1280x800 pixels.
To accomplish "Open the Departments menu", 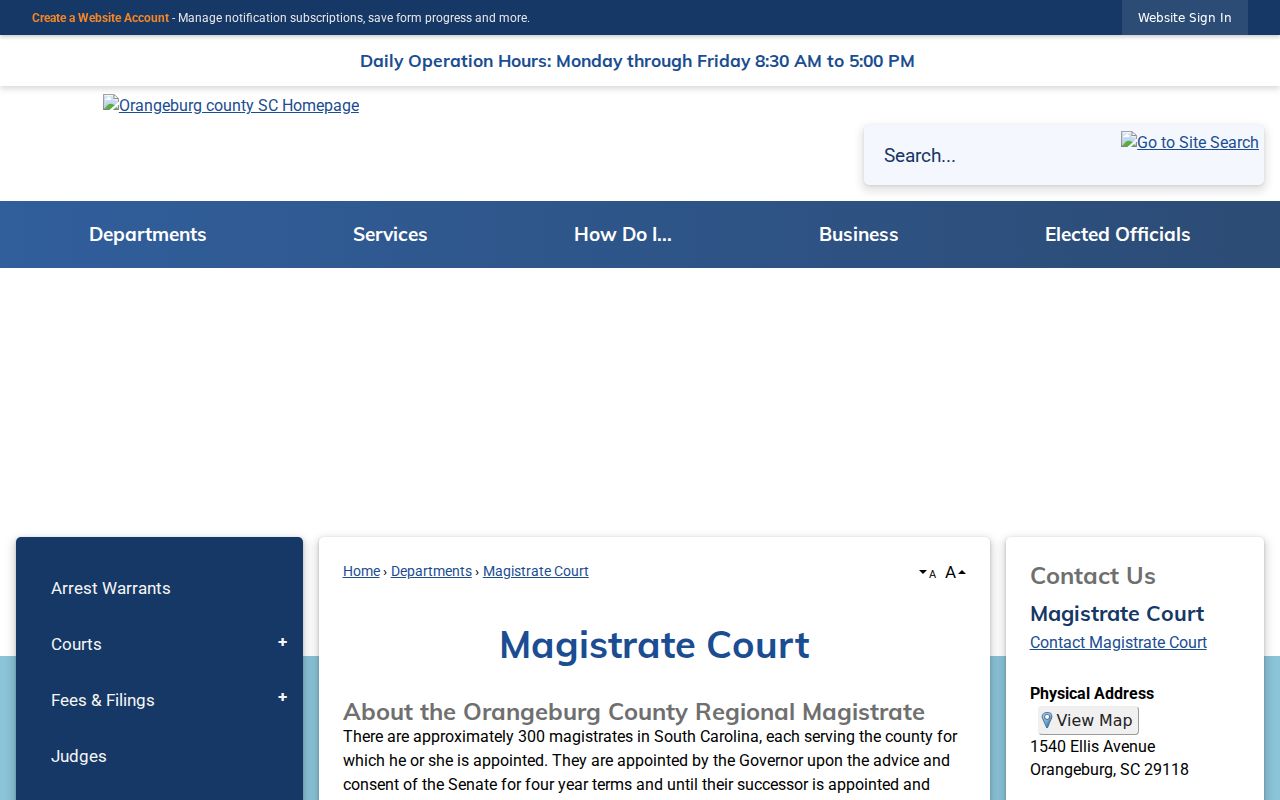I will pyautogui.click(x=148, y=234).
